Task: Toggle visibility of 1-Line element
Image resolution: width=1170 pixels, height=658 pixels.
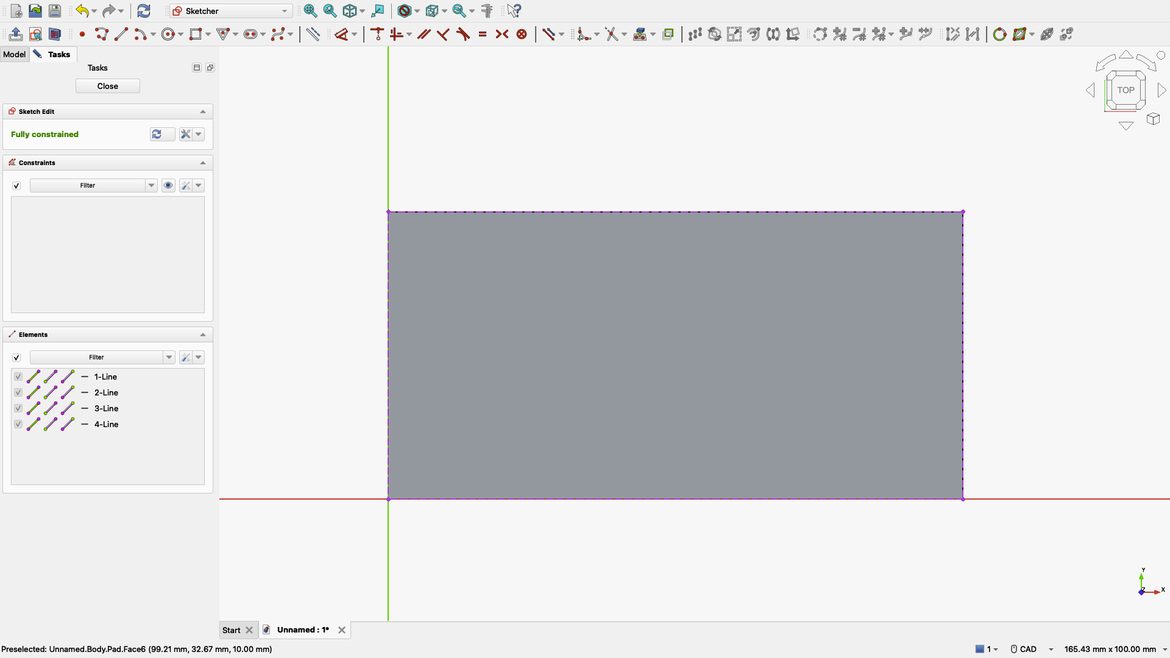Action: point(17,377)
